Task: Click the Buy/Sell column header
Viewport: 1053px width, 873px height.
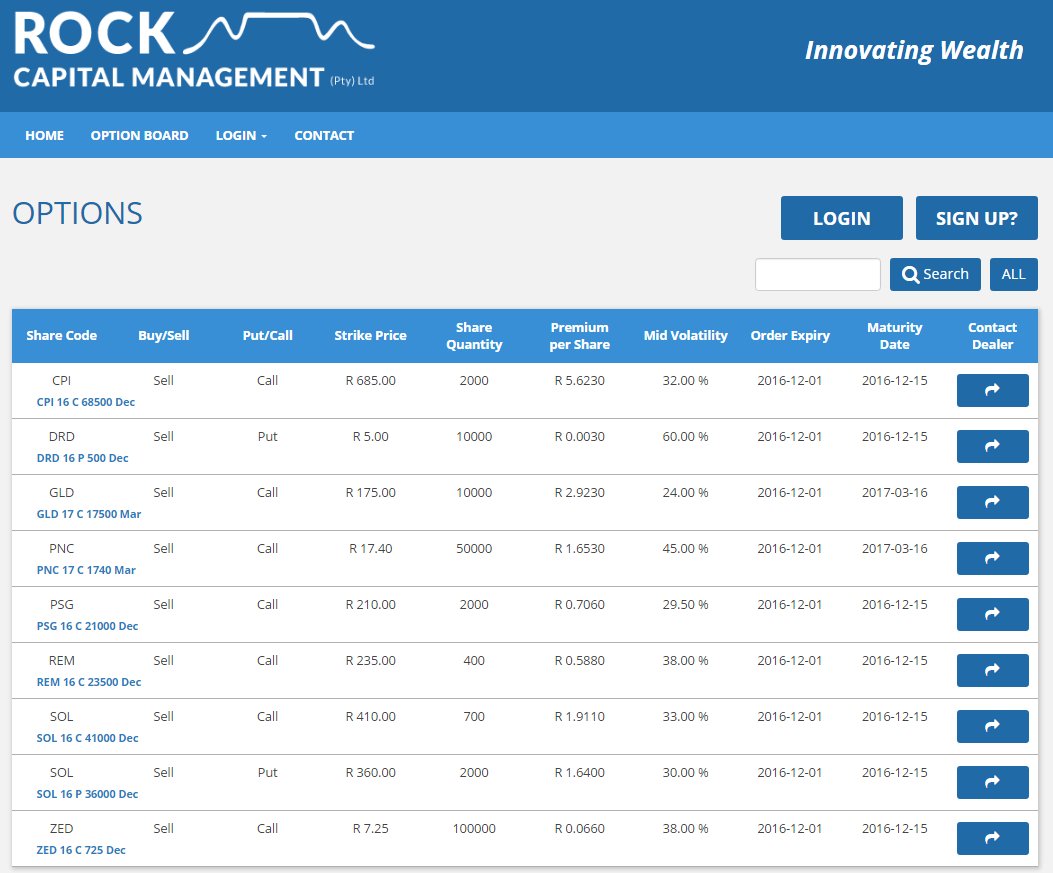Action: click(163, 335)
